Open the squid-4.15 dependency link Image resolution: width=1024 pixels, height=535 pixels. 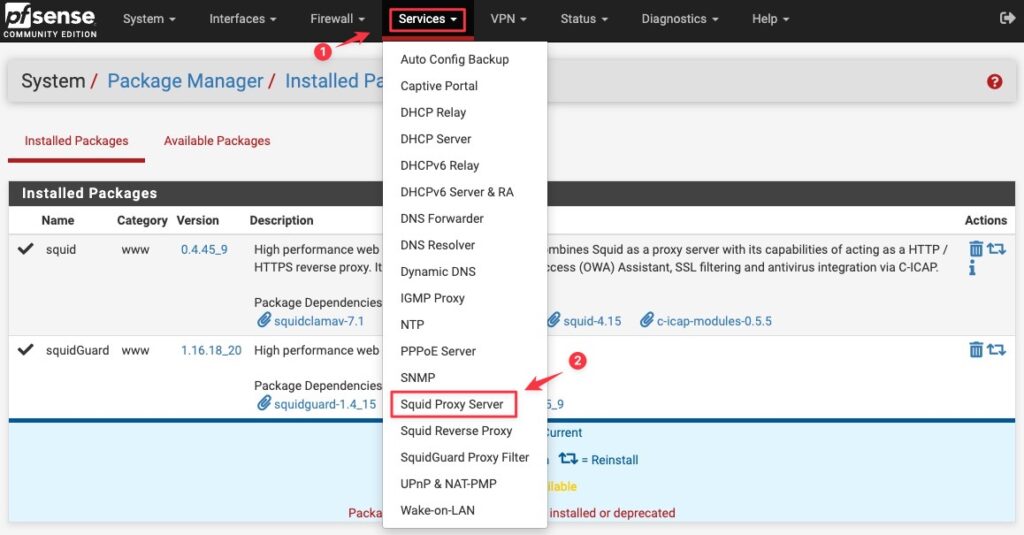click(592, 321)
